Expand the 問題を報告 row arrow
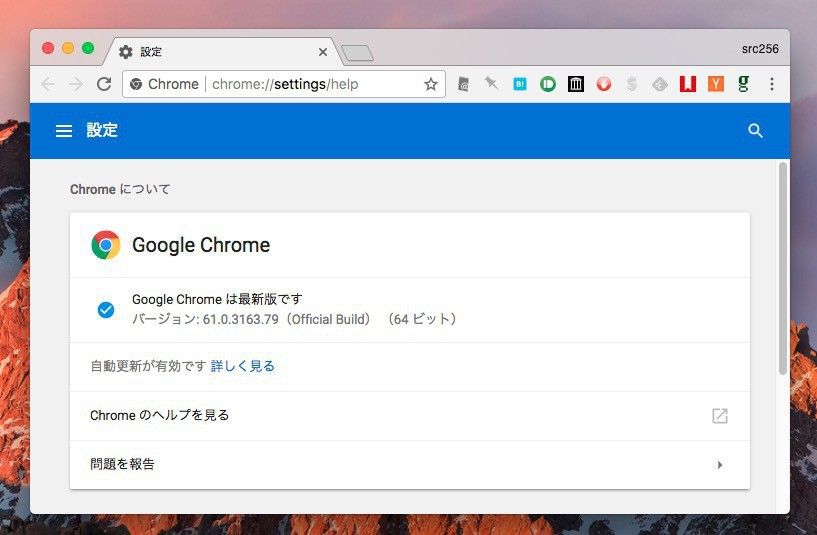The height and width of the screenshot is (535, 817). (719, 465)
